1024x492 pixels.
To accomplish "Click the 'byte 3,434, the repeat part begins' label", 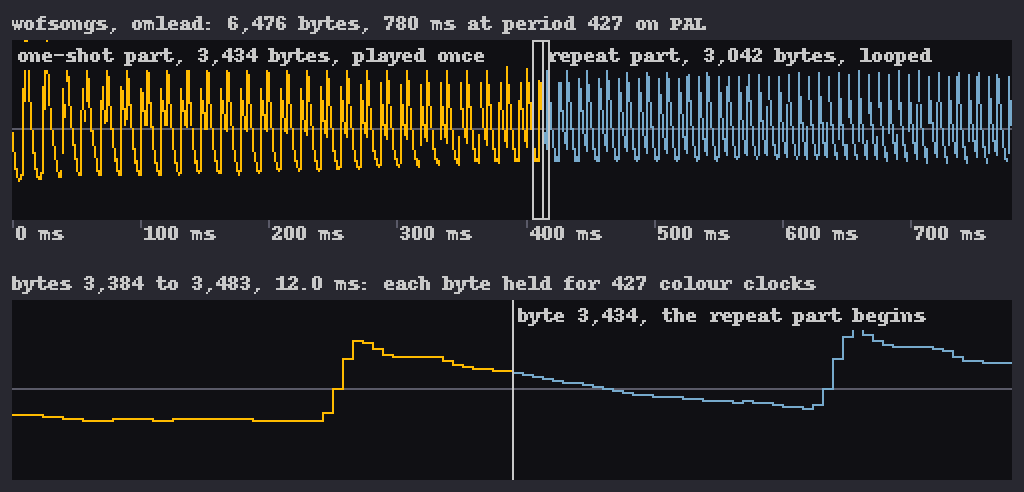I will tap(722, 316).
